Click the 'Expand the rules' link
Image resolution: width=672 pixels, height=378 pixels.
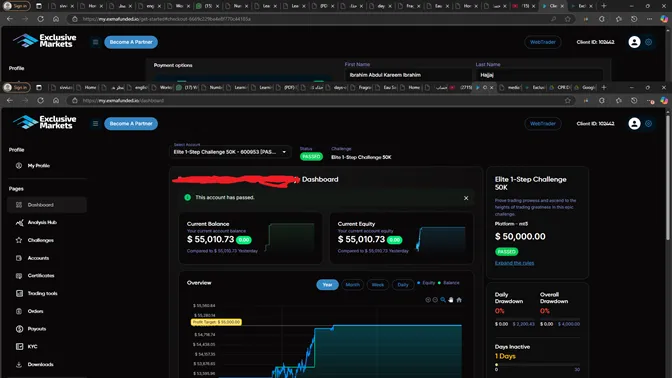click(x=514, y=263)
